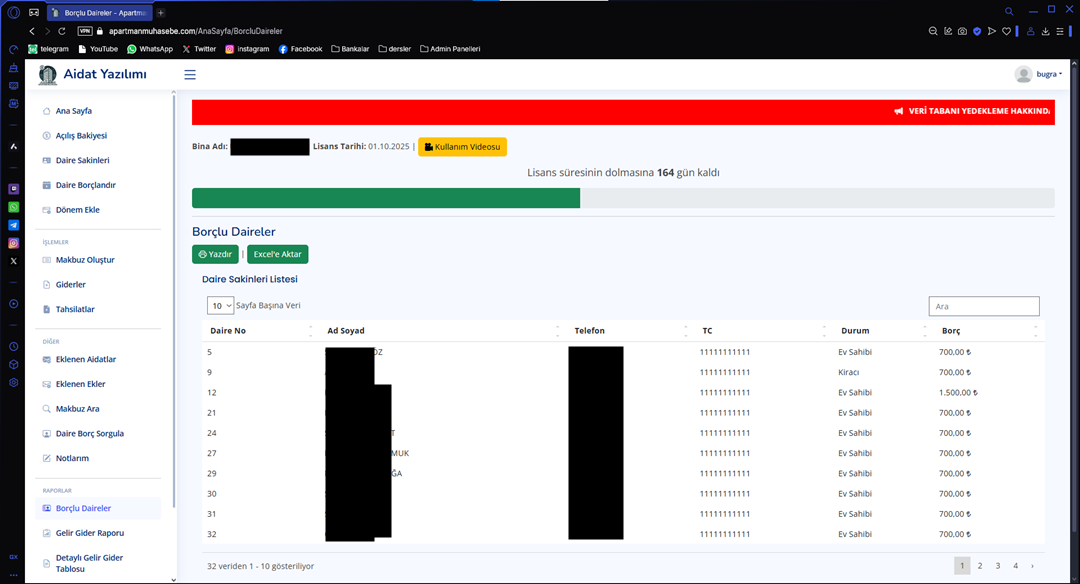Sort the table by Borç column
The height and width of the screenshot is (584, 1080).
[x=985, y=331]
